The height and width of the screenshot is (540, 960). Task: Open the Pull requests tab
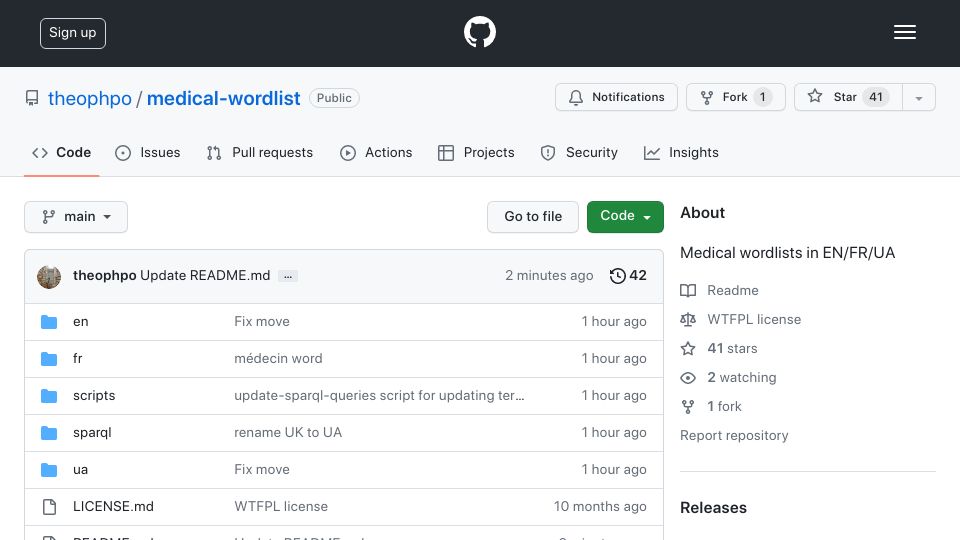[x=260, y=152]
